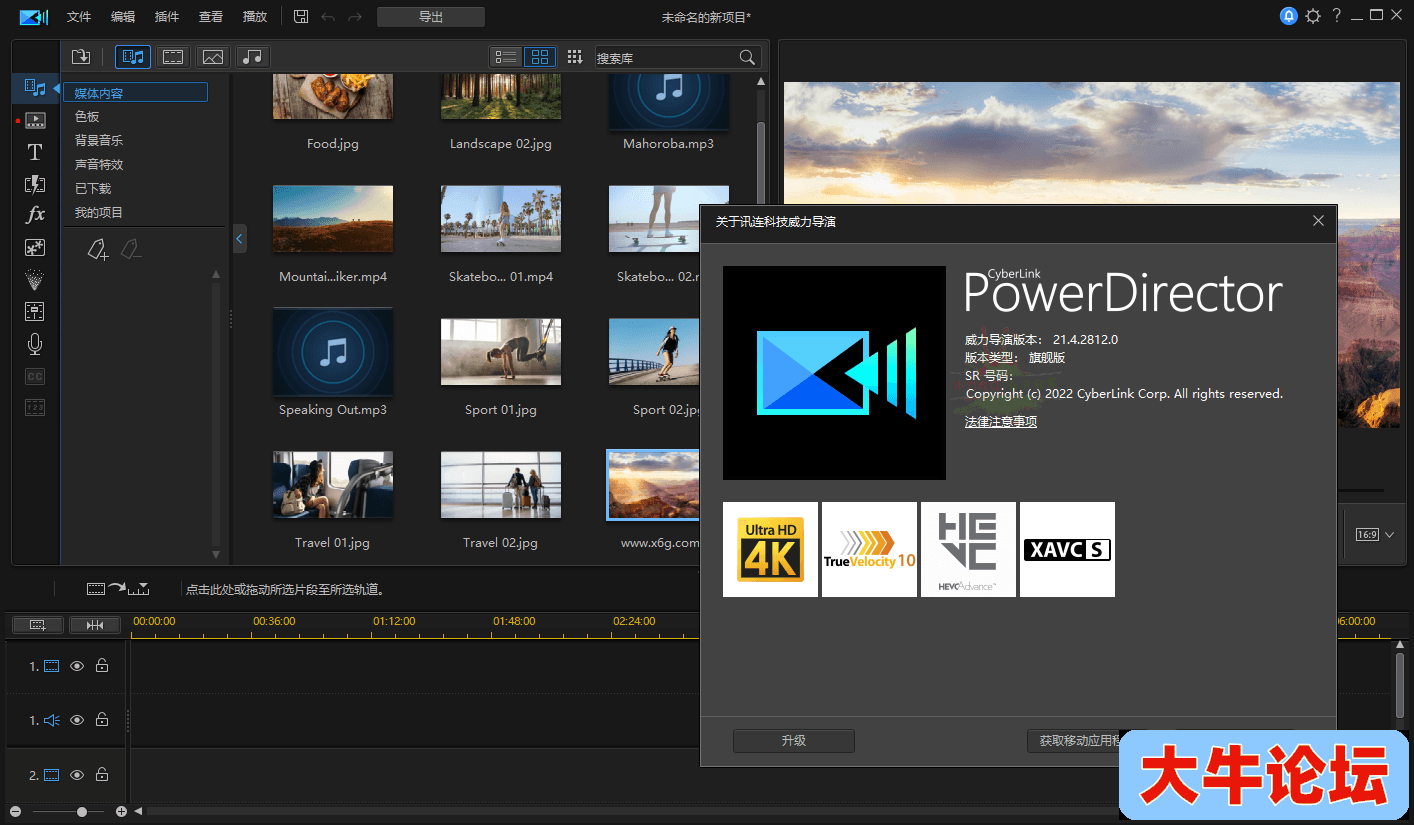Viewport: 1414px width, 825px height.
Task: Open the 文件 menu
Action: [79, 17]
